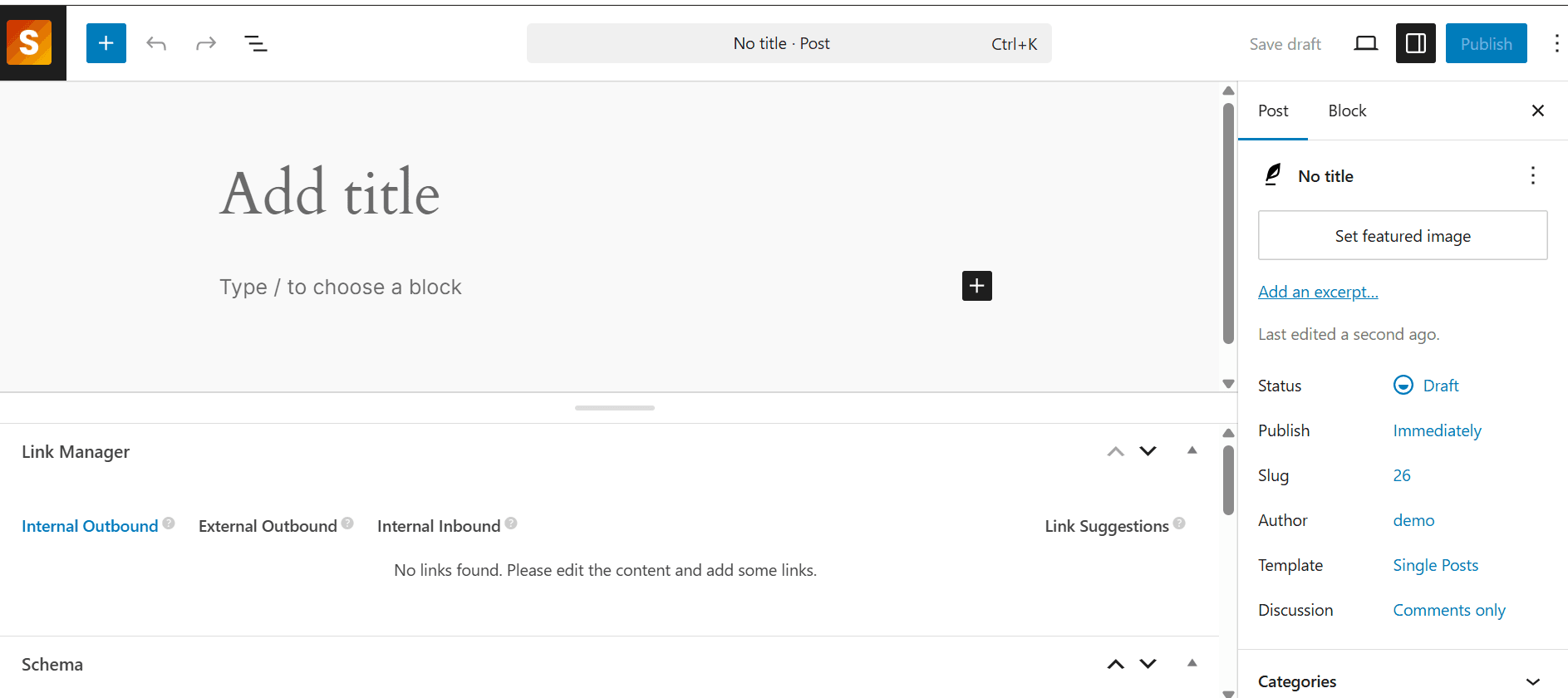Click the Add an excerpt link
This screenshot has width=1568, height=698.
tap(1317, 292)
